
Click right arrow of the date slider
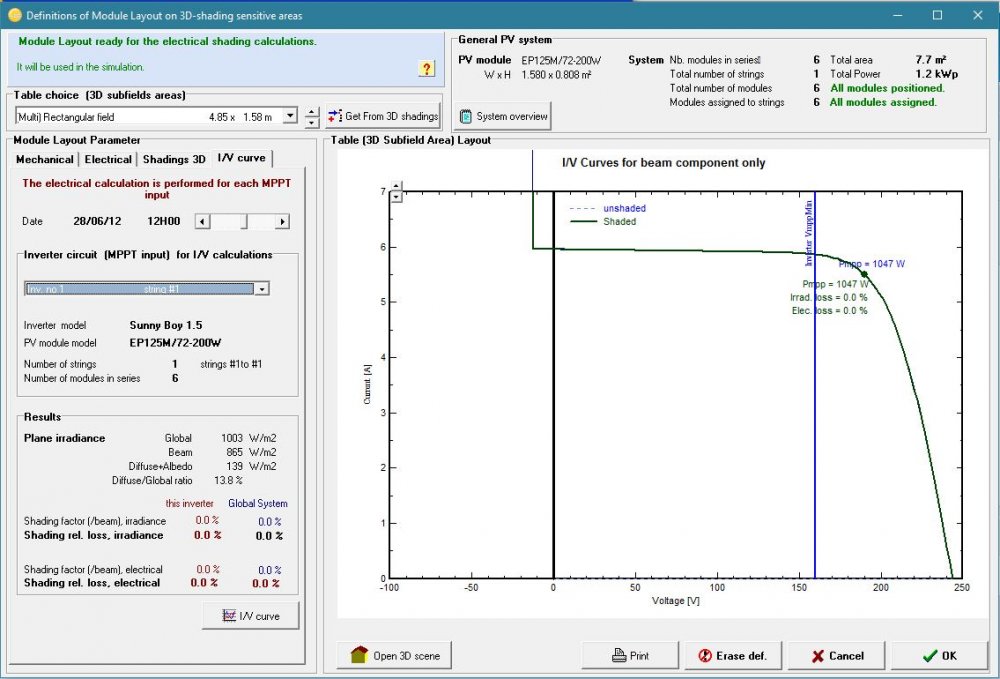[282, 221]
